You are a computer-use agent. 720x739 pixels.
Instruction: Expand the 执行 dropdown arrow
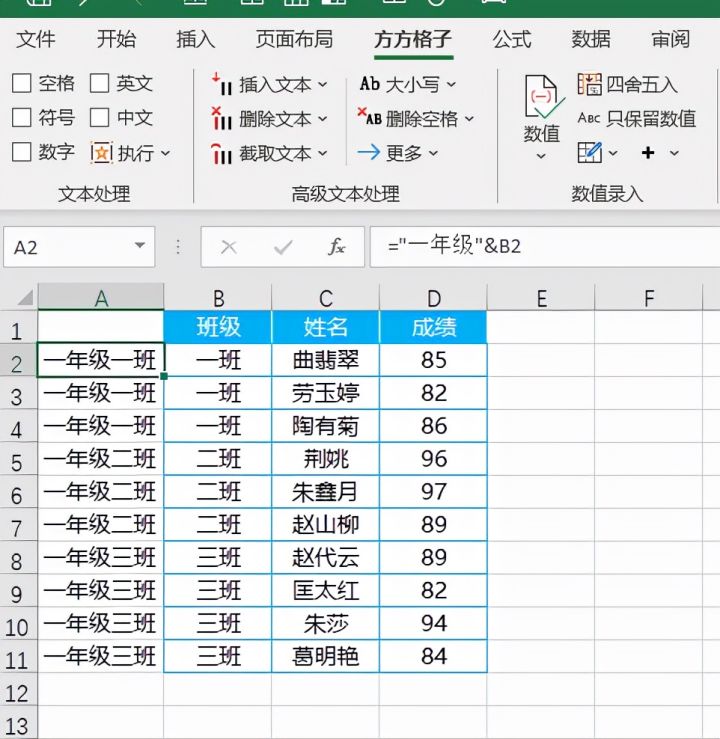(165, 153)
